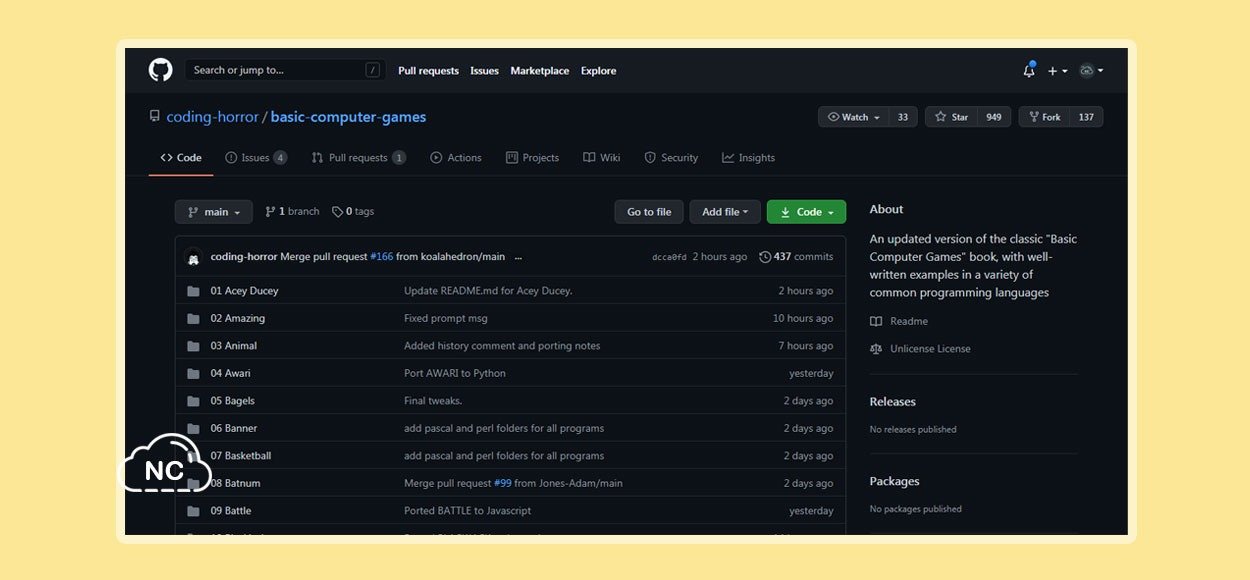The height and width of the screenshot is (580, 1250).
Task: Expand the main branch selector
Action: tap(214, 212)
